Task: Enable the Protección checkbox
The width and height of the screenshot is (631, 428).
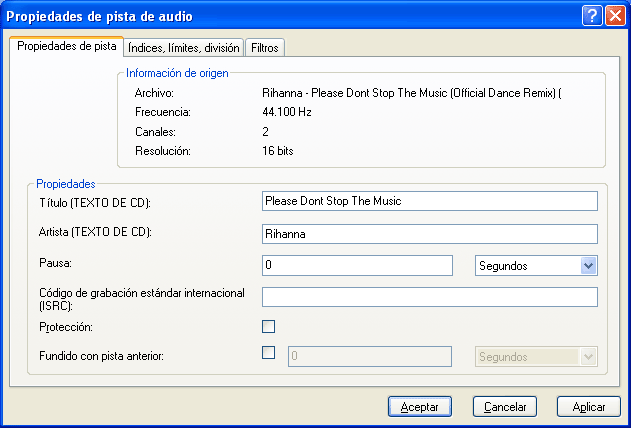Action: [x=268, y=326]
